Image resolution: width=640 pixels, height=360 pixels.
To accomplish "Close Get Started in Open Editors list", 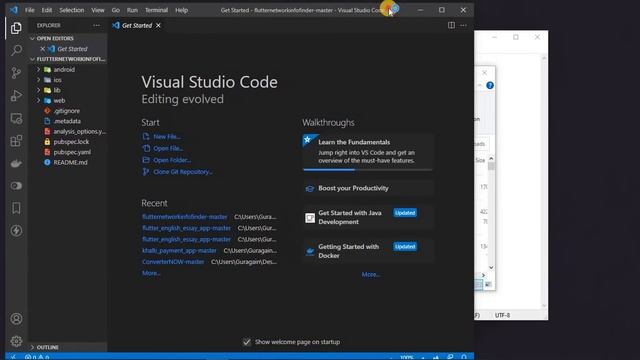I will click(x=42, y=49).
